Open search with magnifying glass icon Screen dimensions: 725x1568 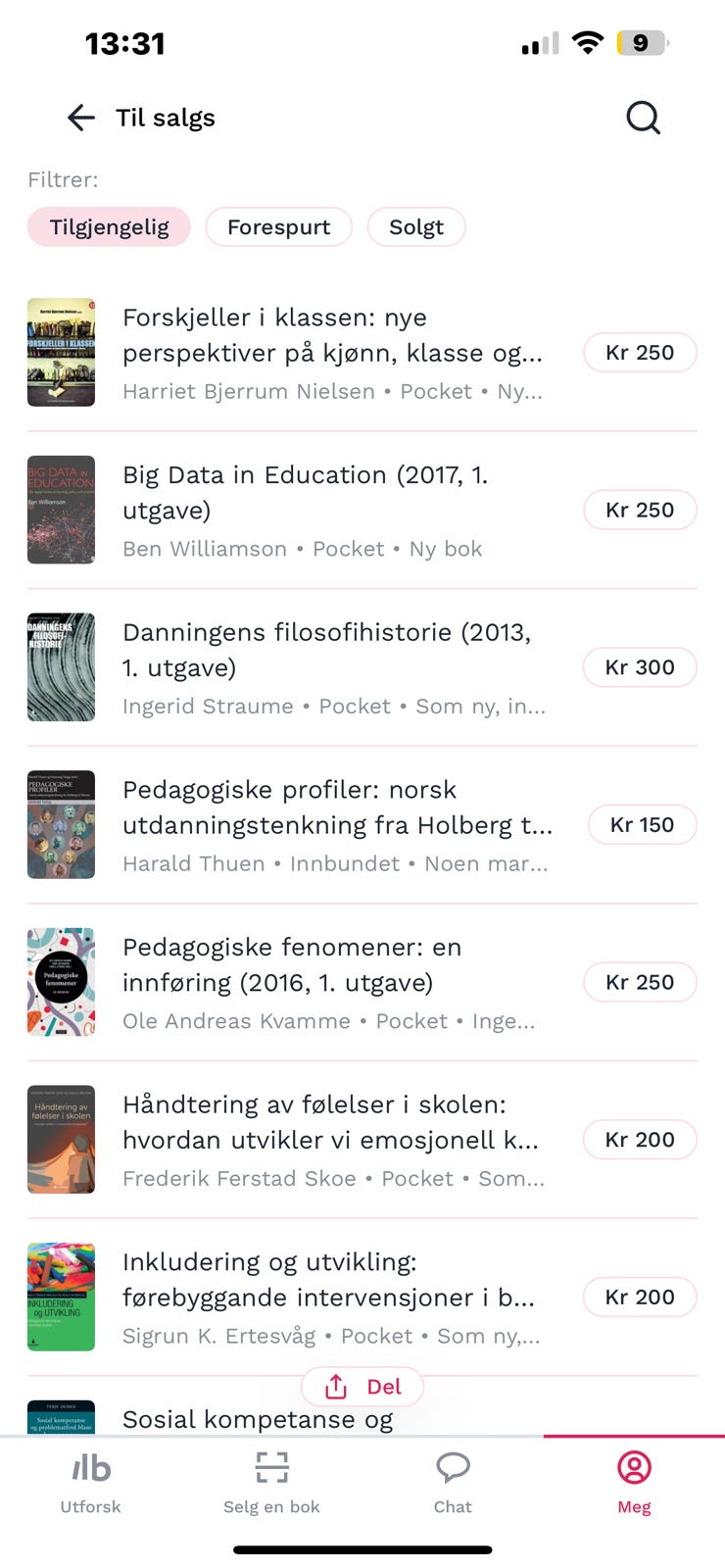[643, 119]
